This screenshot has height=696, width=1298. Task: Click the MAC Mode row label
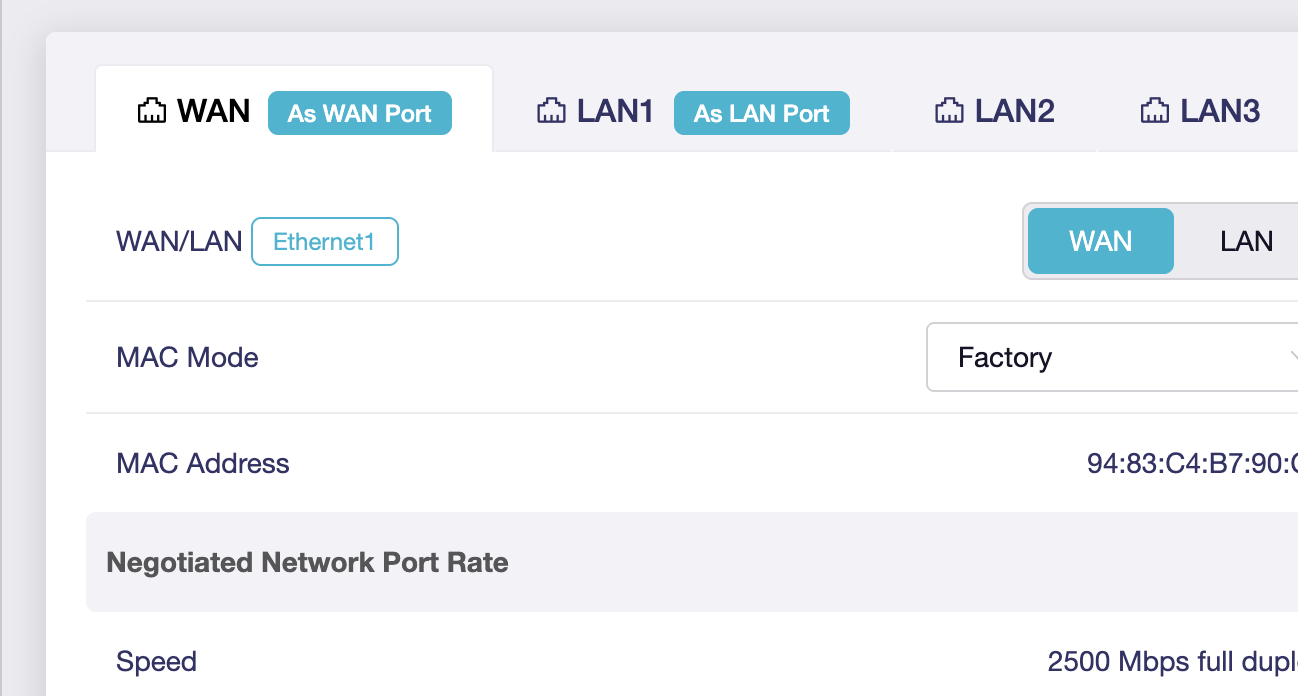[187, 357]
